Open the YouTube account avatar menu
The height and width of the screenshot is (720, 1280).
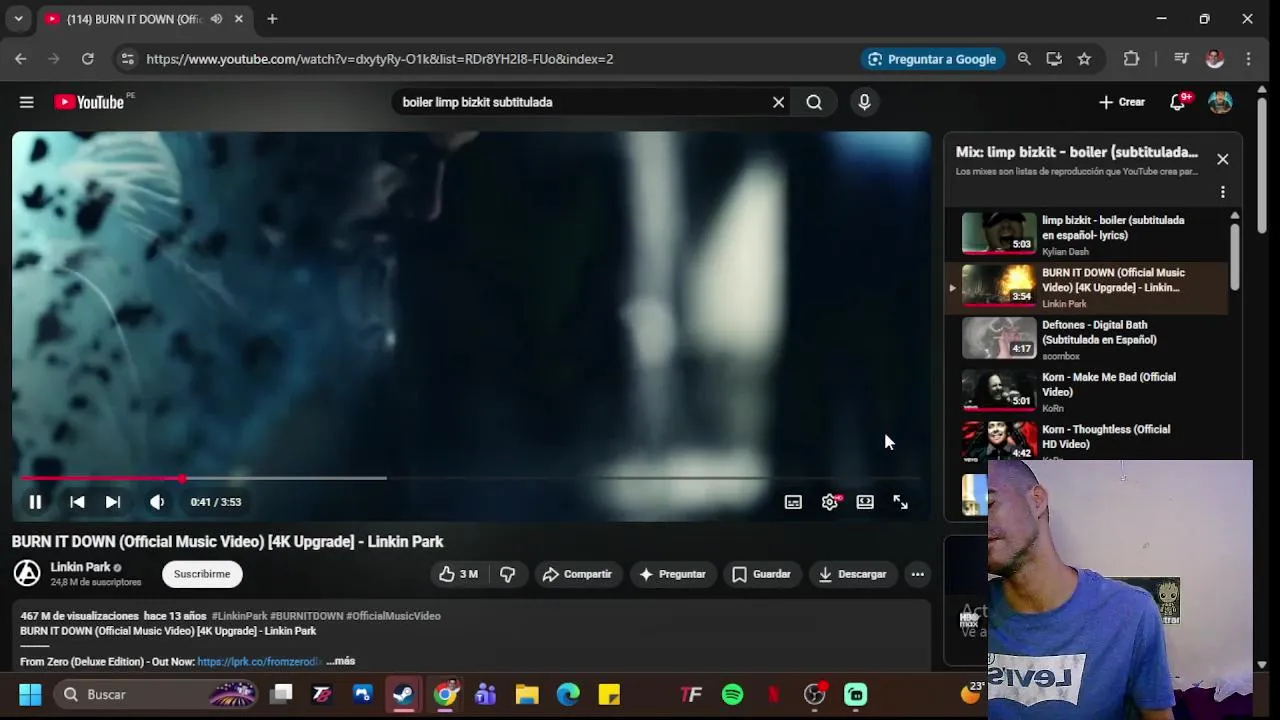click(x=1220, y=102)
